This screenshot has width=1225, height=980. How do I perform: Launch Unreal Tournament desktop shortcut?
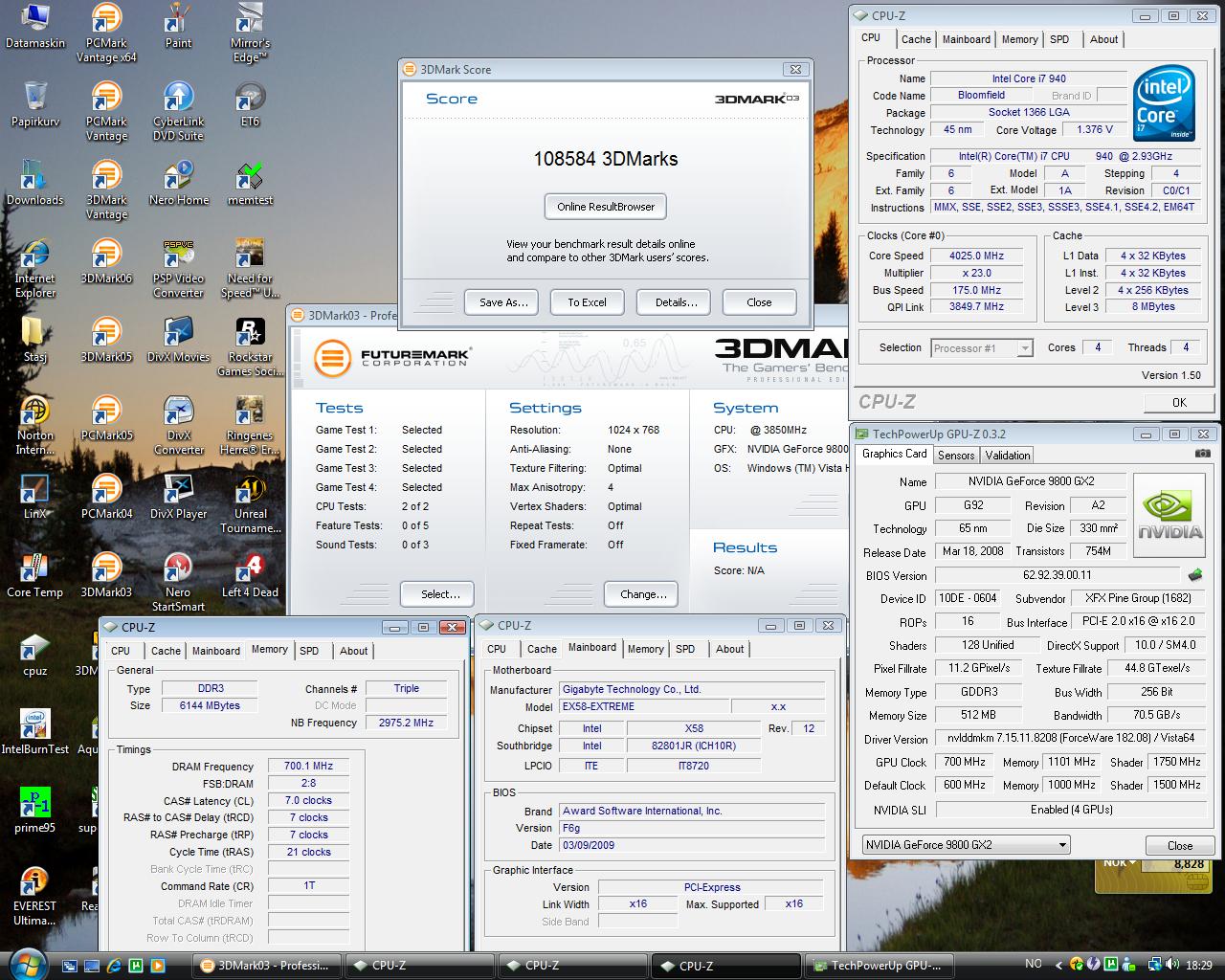[x=250, y=504]
